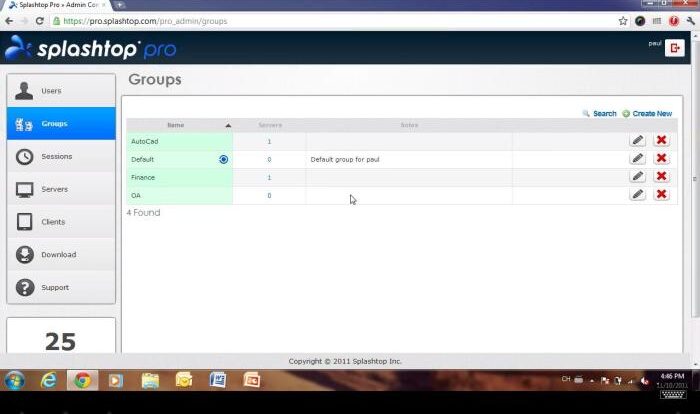Open Chrome wrench settings menu
The width and height of the screenshot is (700, 414).
(691, 21)
